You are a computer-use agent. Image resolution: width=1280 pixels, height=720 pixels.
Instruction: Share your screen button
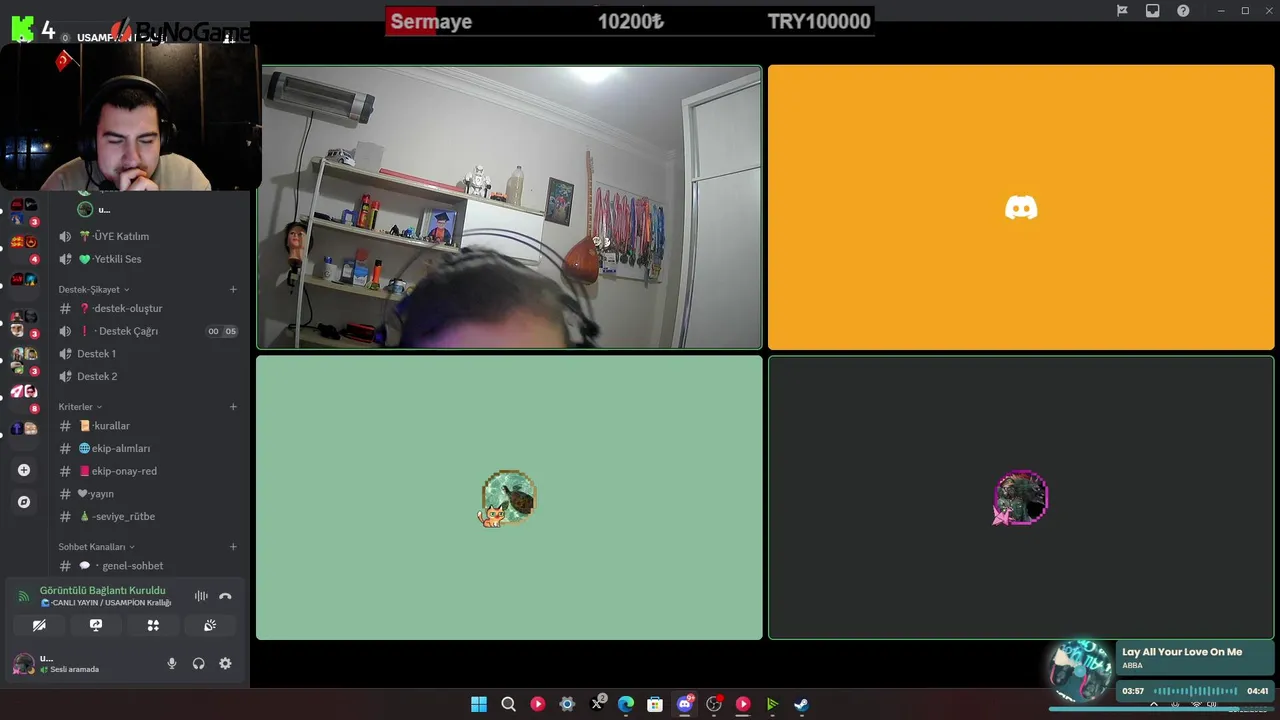click(x=96, y=625)
